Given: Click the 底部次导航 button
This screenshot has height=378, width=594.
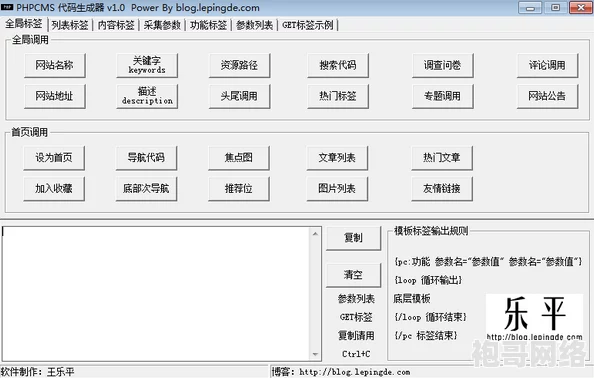Looking at the screenshot, I should click(146, 189).
